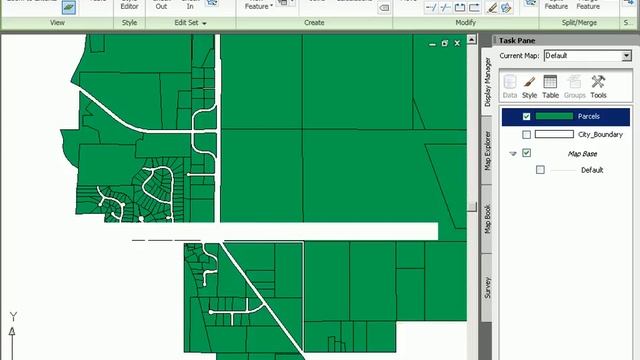
Task: Click the Modify panel title
Action: (465, 23)
